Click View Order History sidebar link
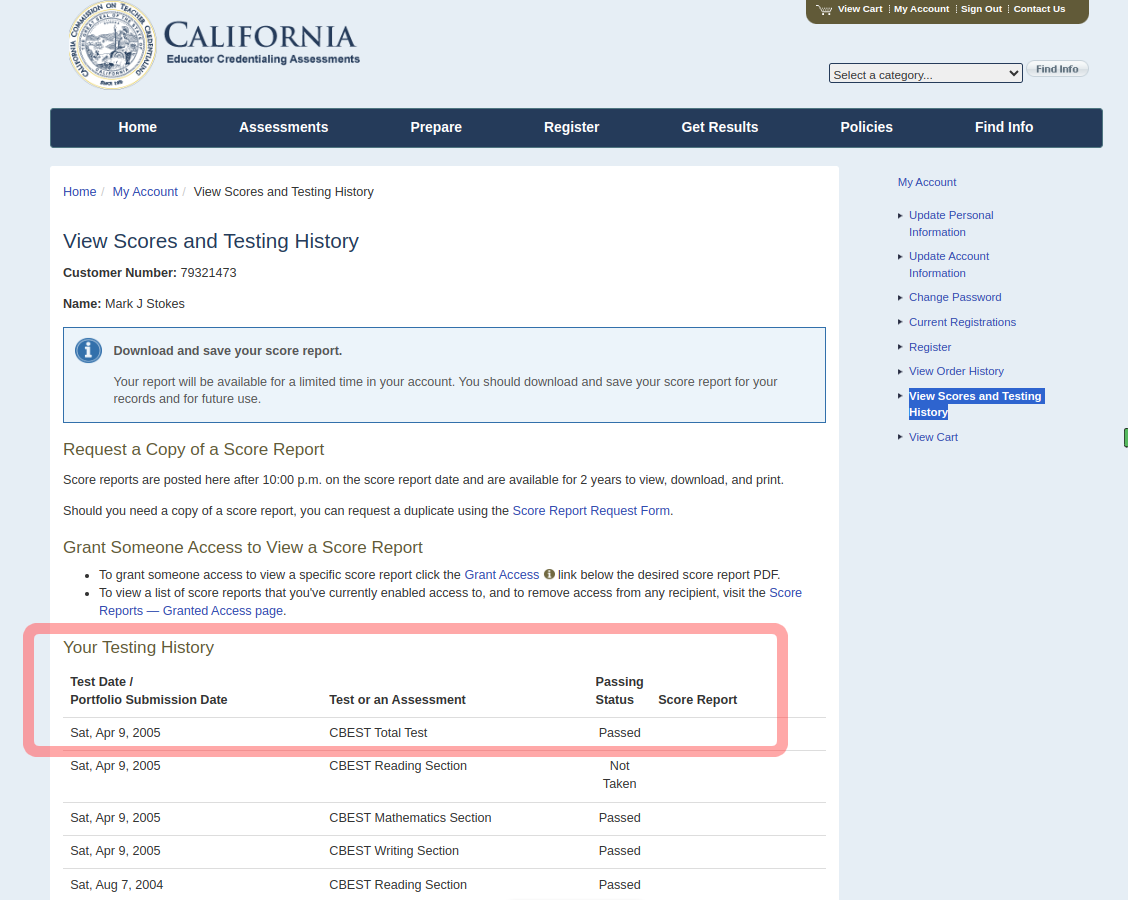The image size is (1128, 900). click(x=955, y=371)
